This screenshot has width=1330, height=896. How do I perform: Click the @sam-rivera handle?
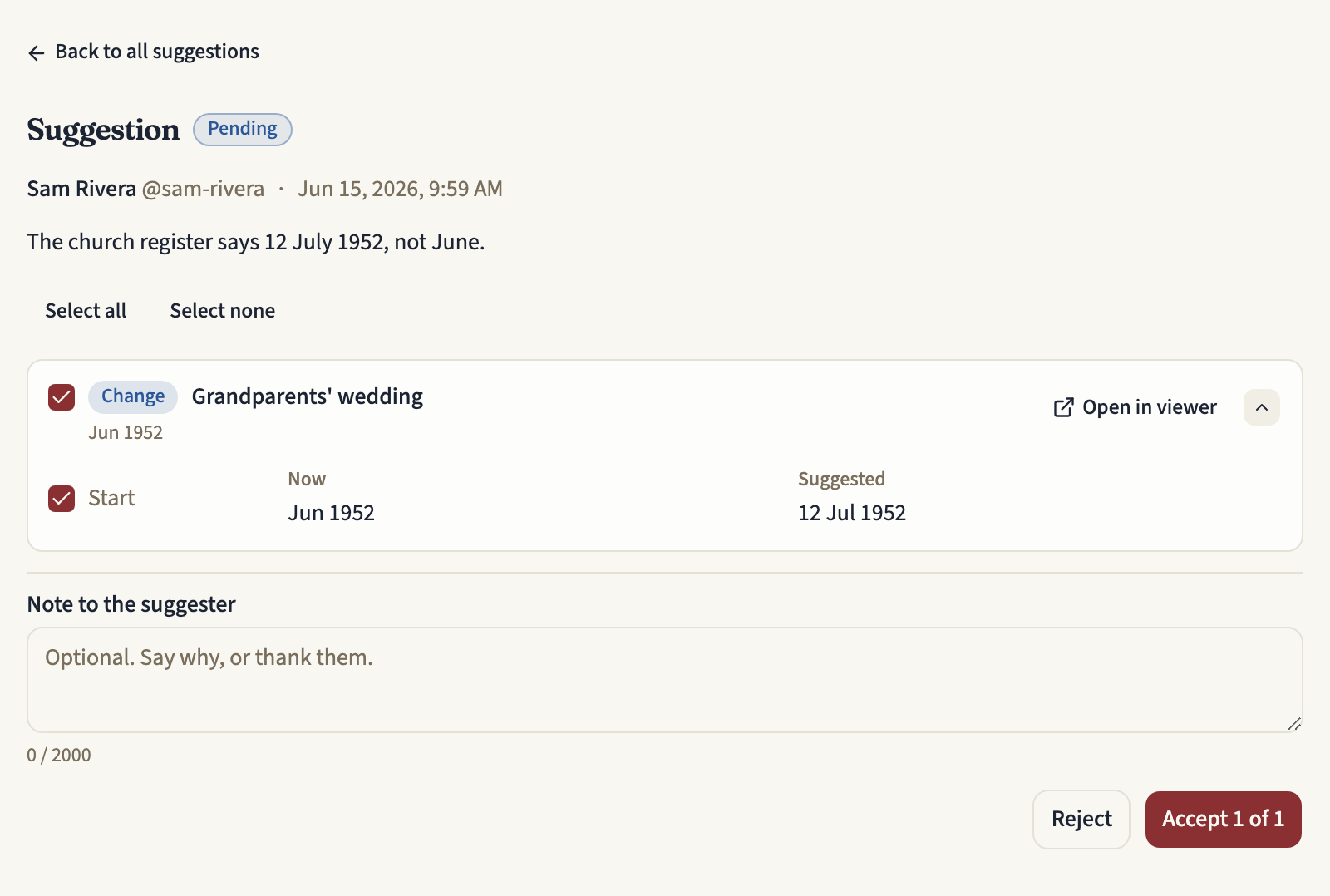pos(203,189)
